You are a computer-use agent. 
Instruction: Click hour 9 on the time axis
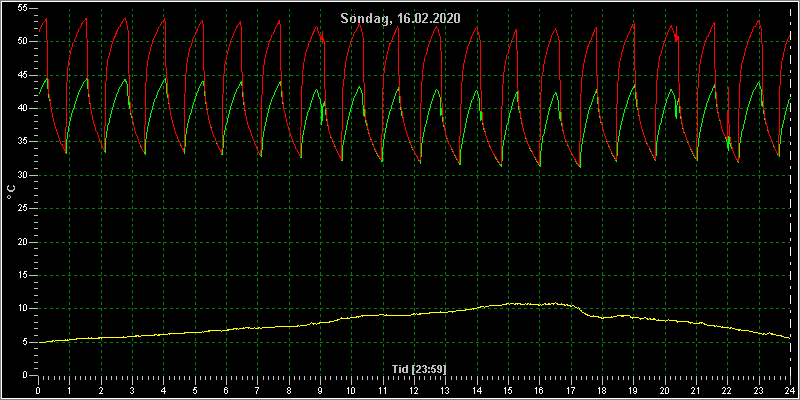[320, 390]
